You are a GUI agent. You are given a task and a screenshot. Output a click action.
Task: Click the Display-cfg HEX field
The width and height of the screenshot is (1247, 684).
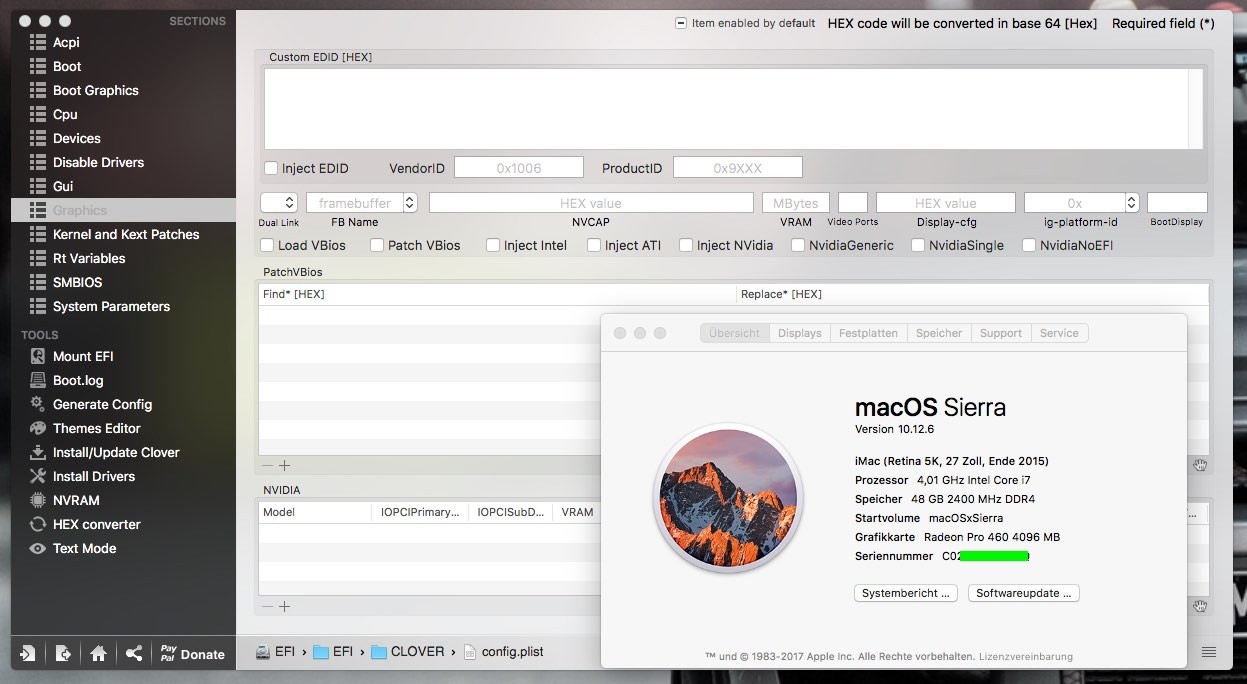click(x=946, y=203)
